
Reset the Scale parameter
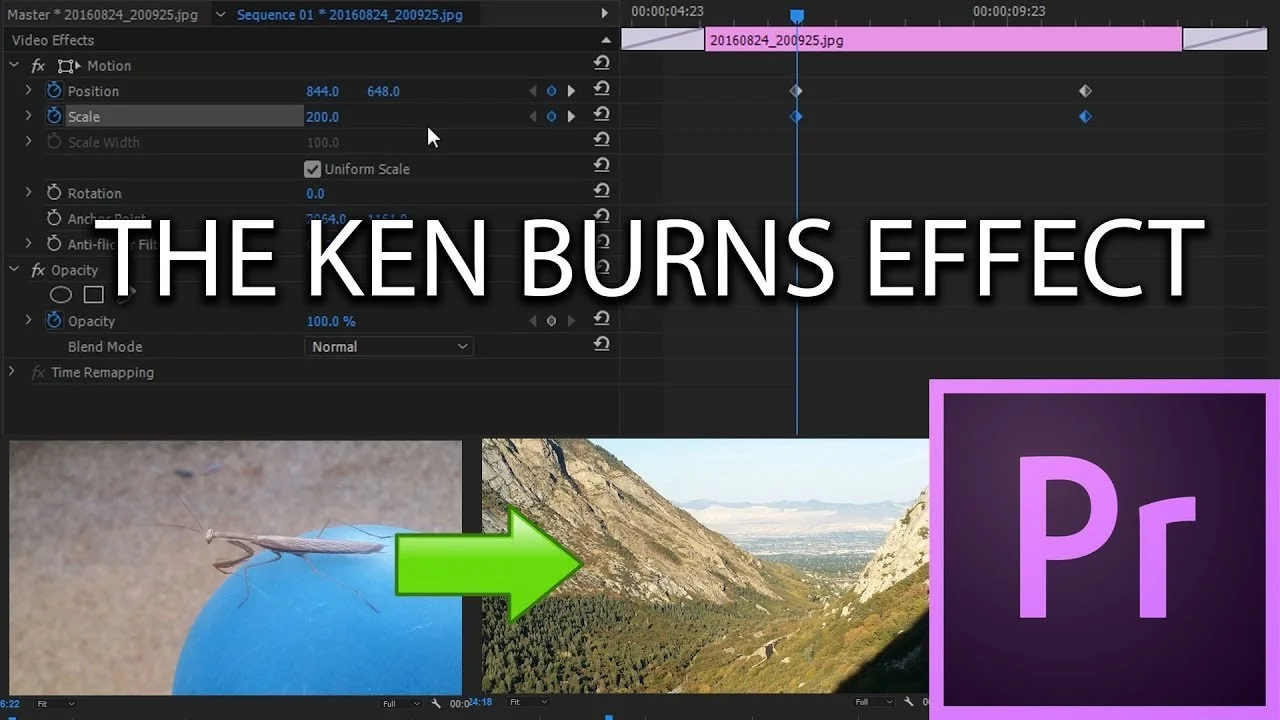tap(601, 114)
